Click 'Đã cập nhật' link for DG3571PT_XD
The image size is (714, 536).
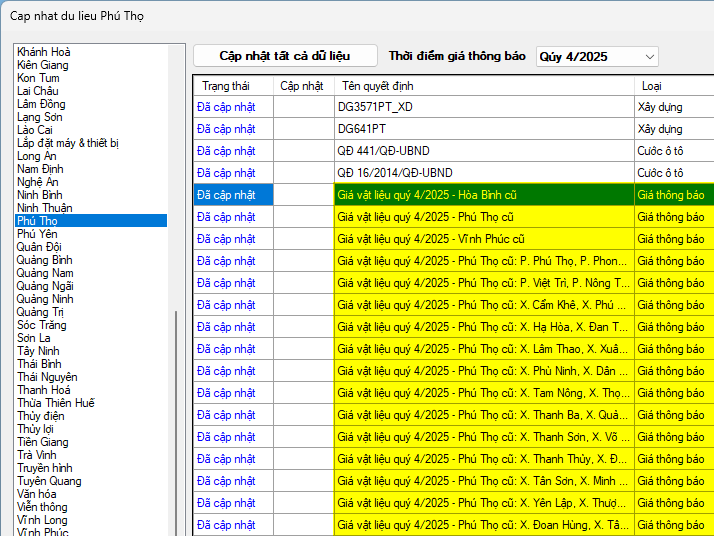[226, 107]
